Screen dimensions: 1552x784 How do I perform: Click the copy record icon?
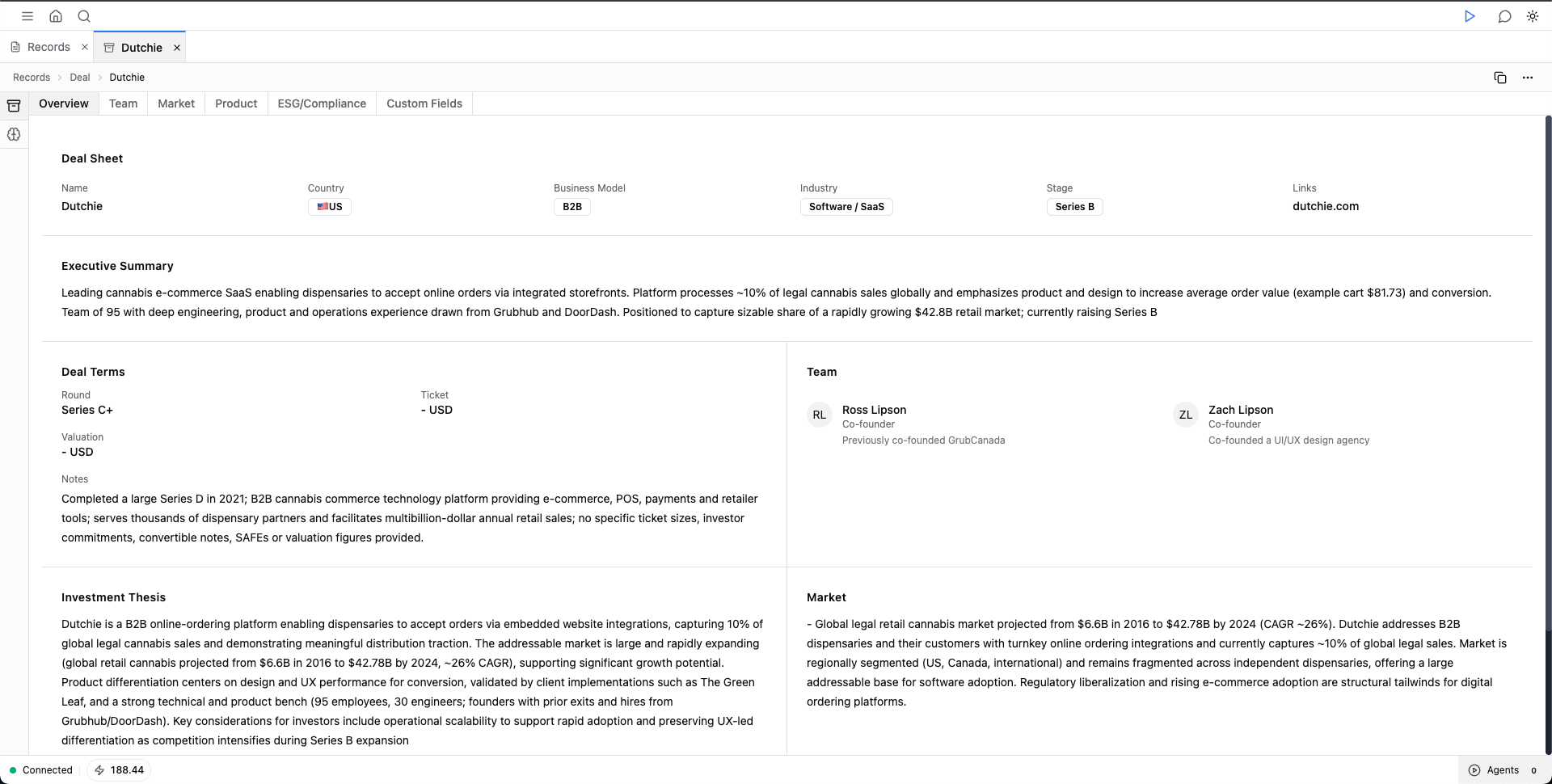1499,78
